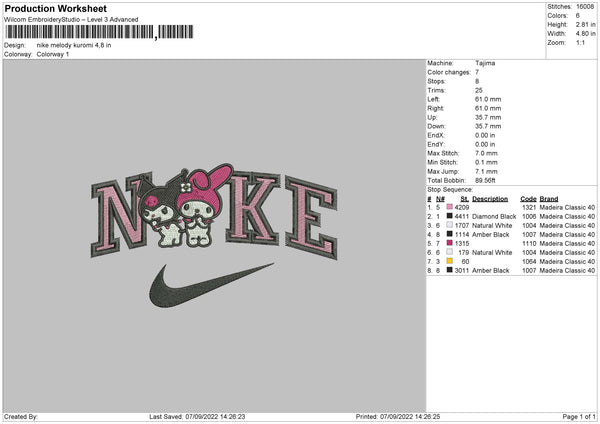This screenshot has width=600, height=424.
Task: Click 'Diamond Black' description in stop row 2
Action: [494, 216]
